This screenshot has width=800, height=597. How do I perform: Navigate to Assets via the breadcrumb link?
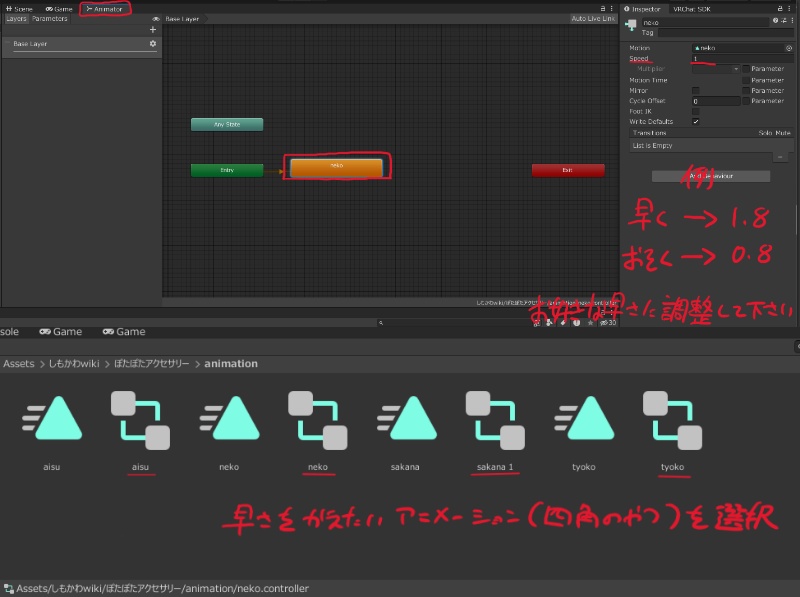pos(18,363)
